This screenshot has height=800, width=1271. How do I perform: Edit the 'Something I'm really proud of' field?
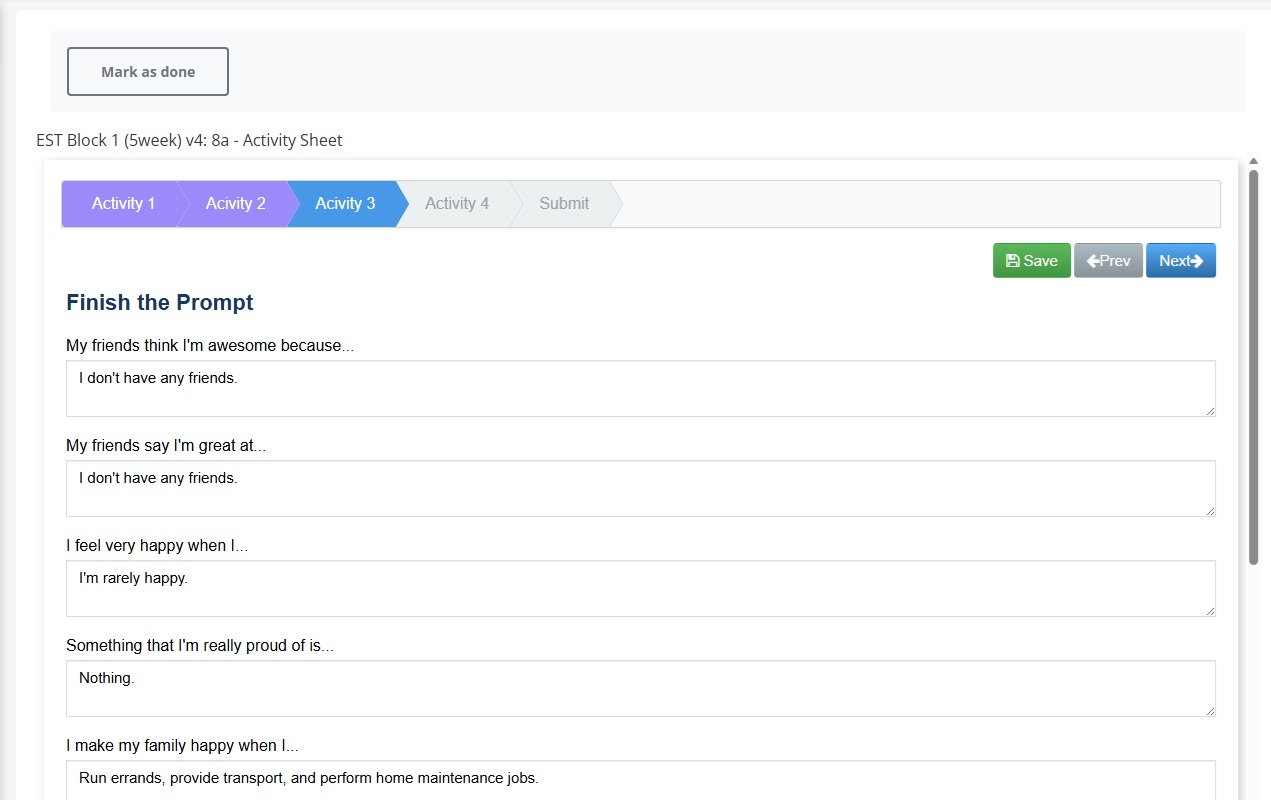[x=640, y=688]
